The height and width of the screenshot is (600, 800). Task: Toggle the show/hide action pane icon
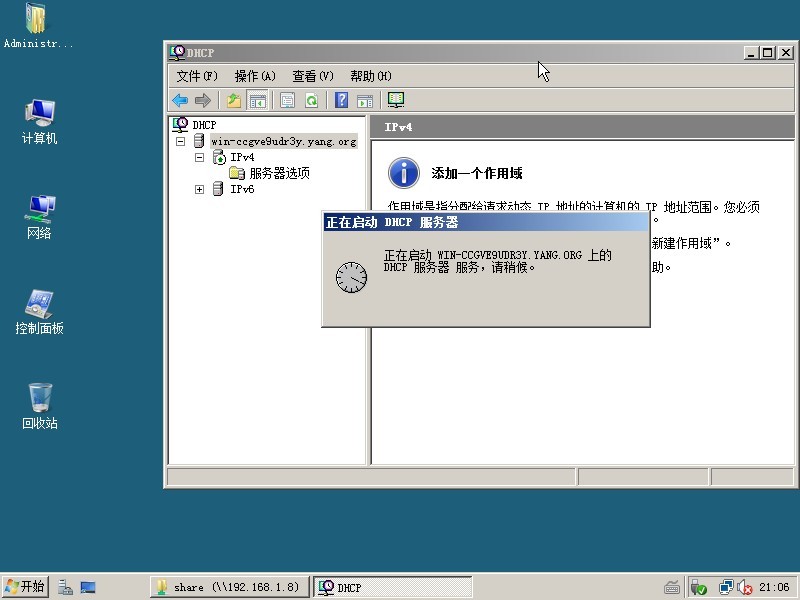pyautogui.click(x=365, y=100)
